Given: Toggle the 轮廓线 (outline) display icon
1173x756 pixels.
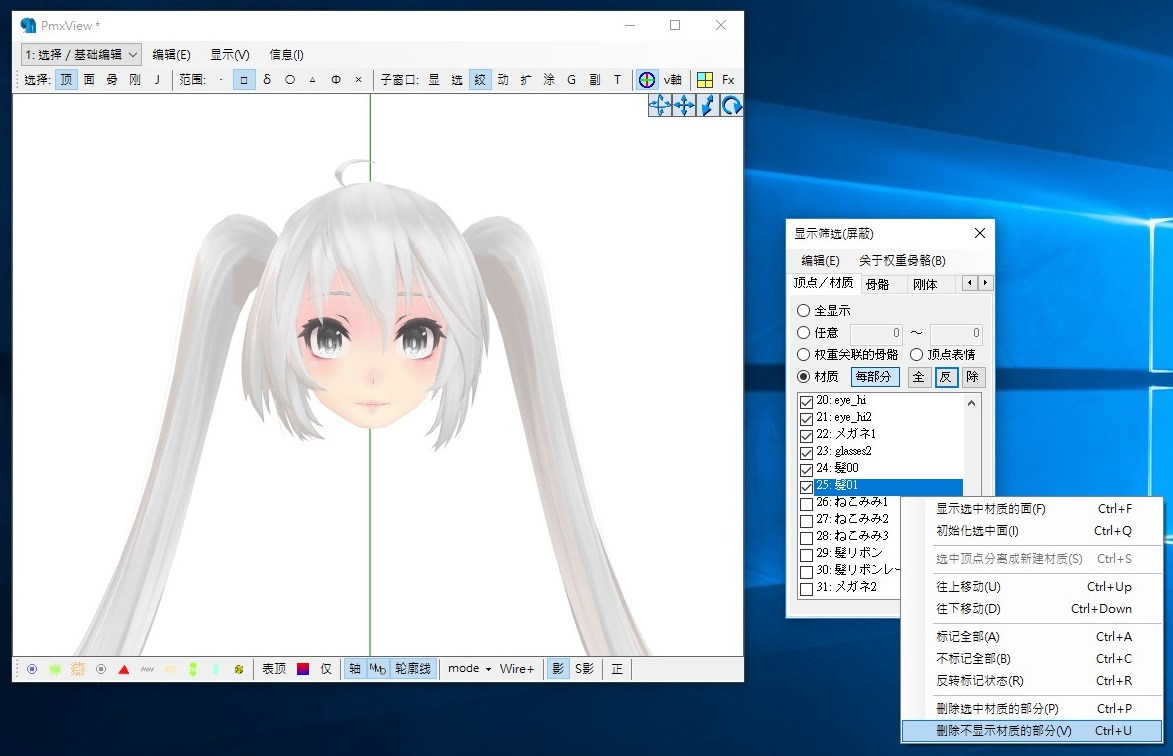Looking at the screenshot, I should [414, 668].
